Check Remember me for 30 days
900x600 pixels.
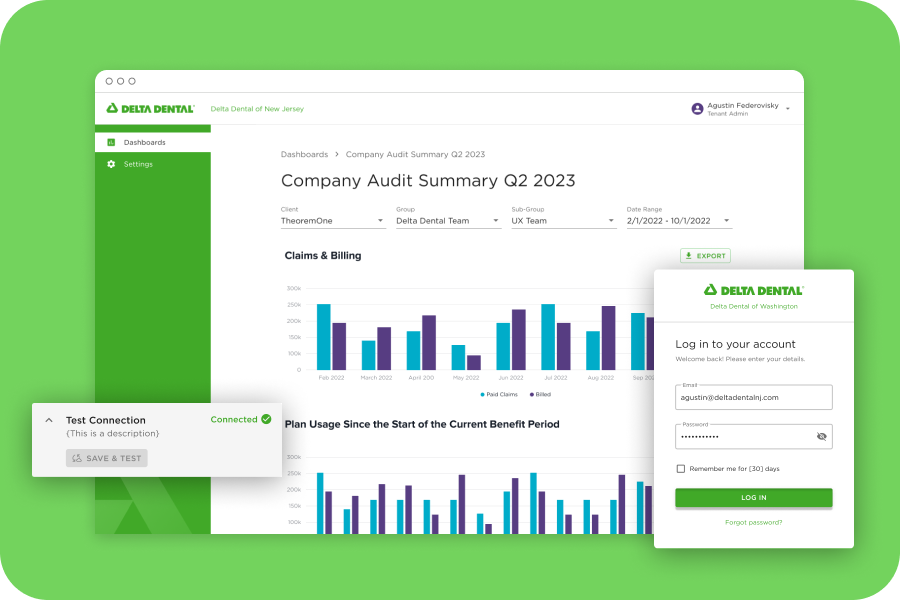click(681, 468)
